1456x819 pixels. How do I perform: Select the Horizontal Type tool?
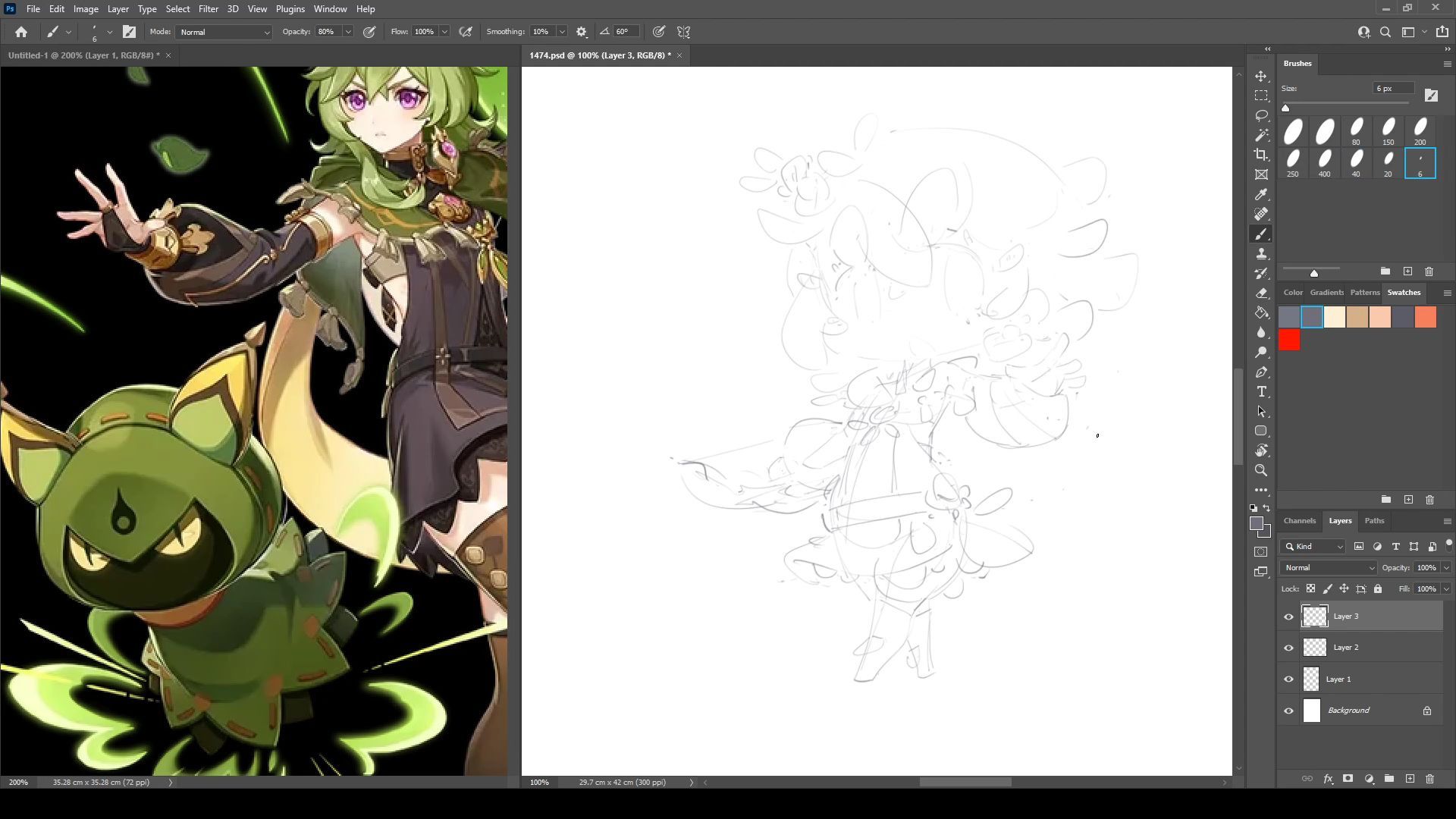(x=1261, y=392)
